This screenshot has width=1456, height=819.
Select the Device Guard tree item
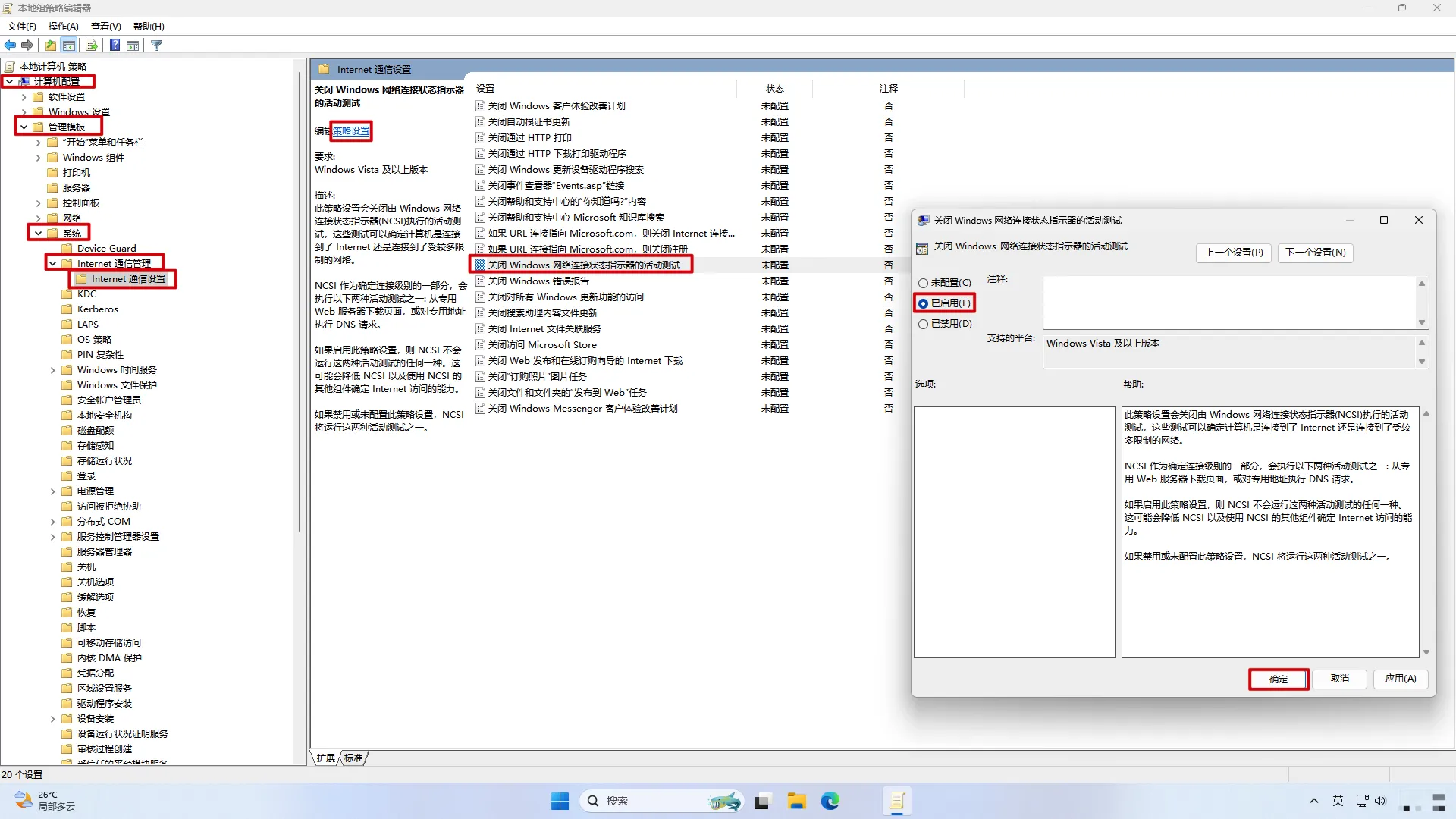(x=106, y=249)
